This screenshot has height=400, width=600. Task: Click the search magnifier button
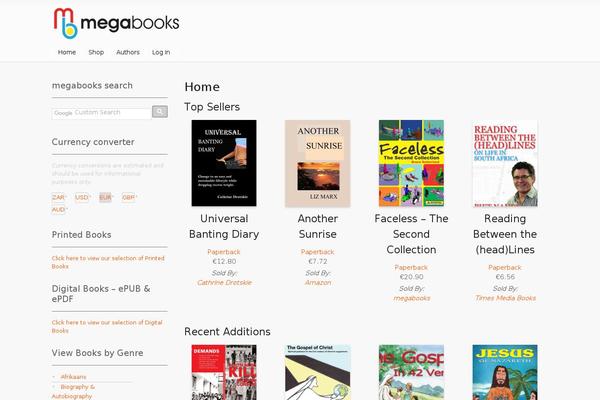(160, 111)
